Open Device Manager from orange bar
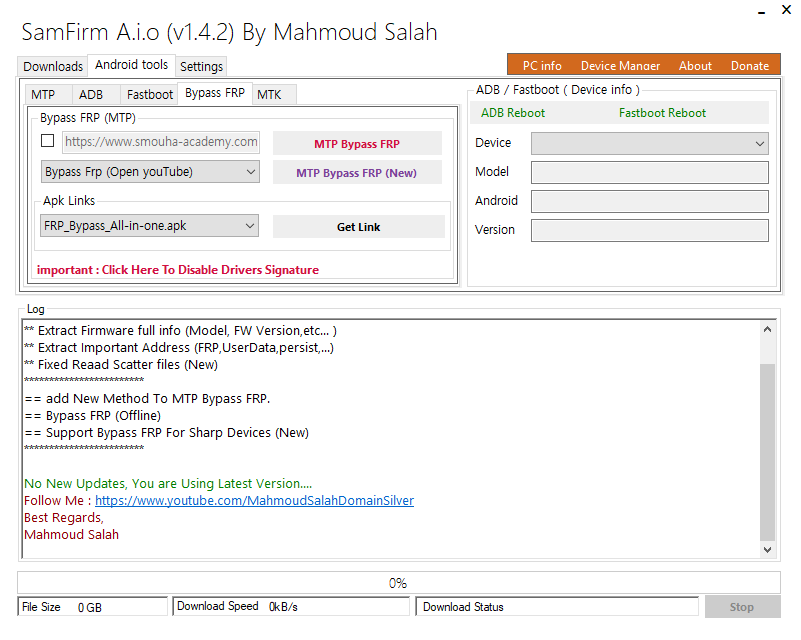 click(620, 66)
